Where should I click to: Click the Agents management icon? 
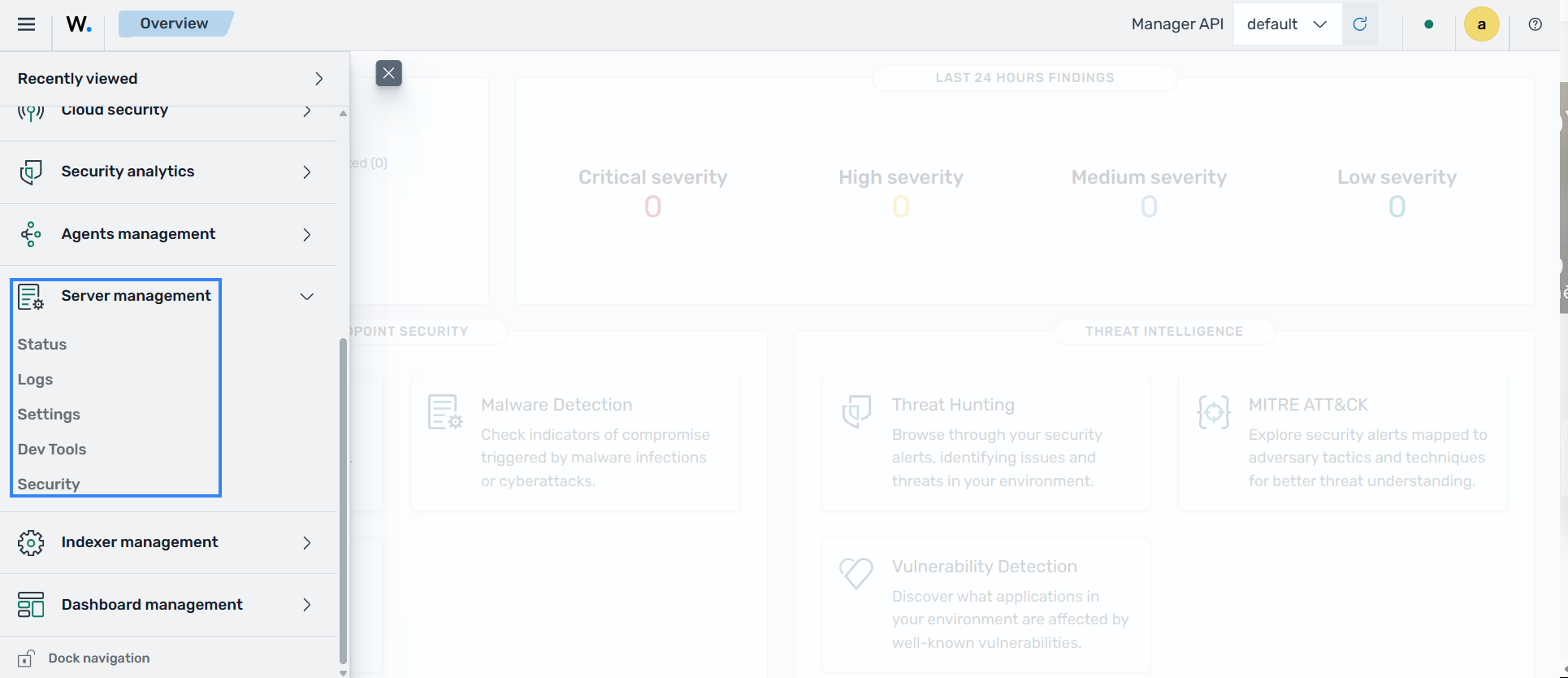pyautogui.click(x=31, y=234)
